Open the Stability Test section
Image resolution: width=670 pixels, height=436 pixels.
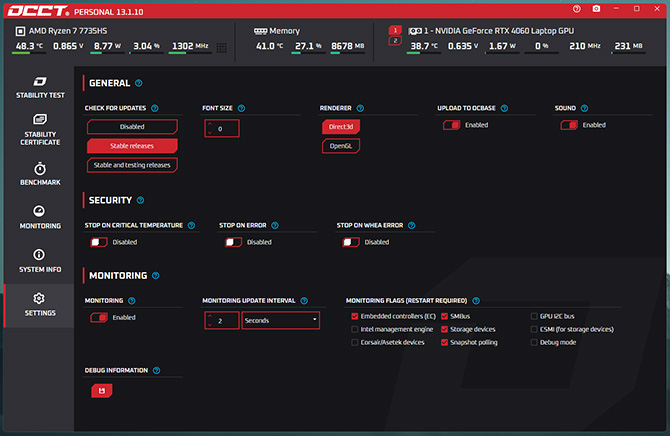tap(40, 88)
